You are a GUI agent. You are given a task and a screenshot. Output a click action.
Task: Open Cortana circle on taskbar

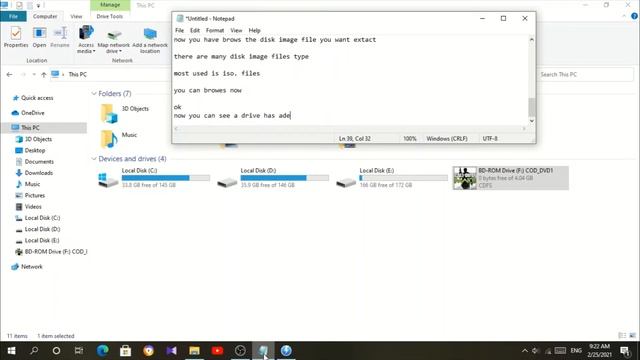56,351
